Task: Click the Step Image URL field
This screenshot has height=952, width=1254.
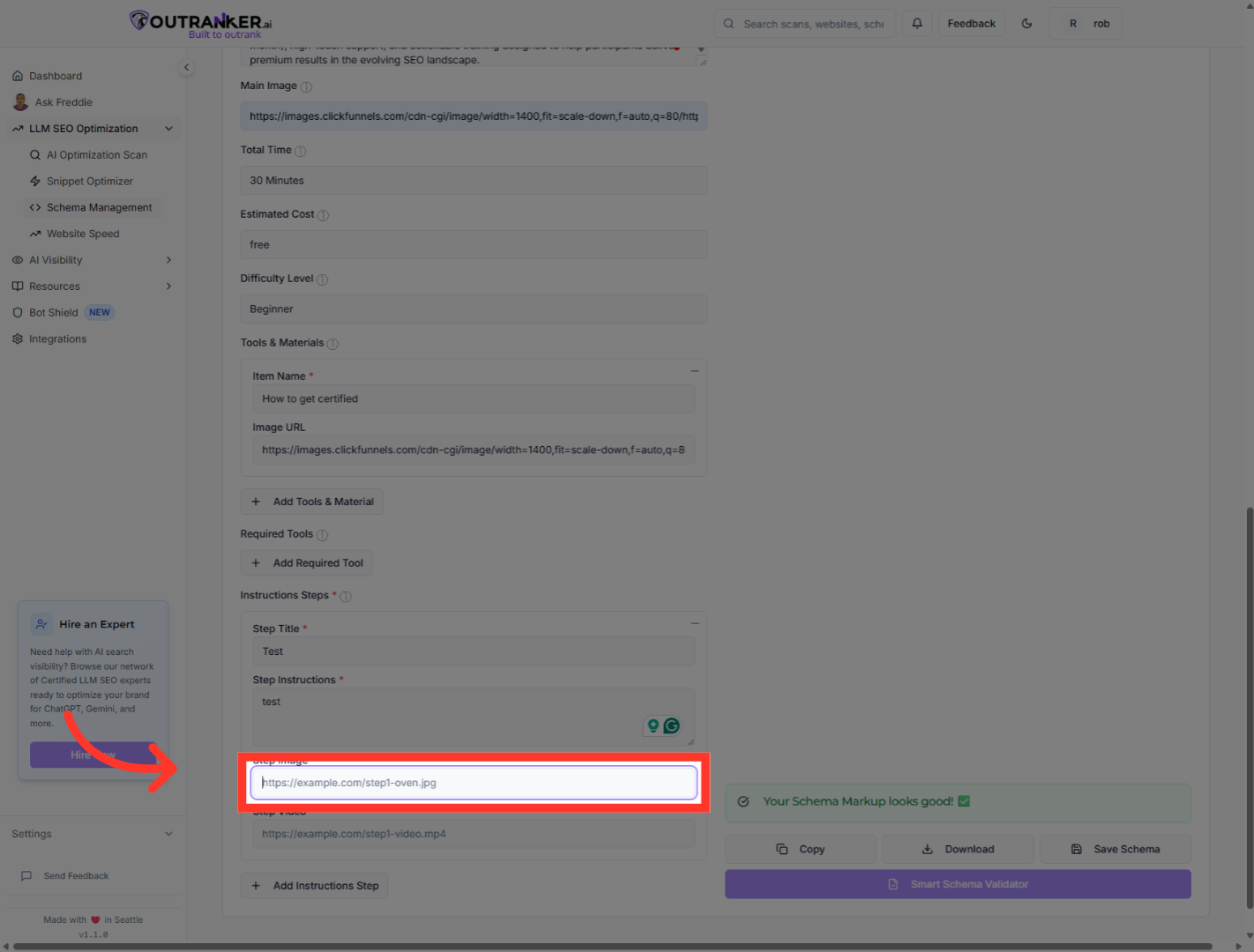Action: 474,783
